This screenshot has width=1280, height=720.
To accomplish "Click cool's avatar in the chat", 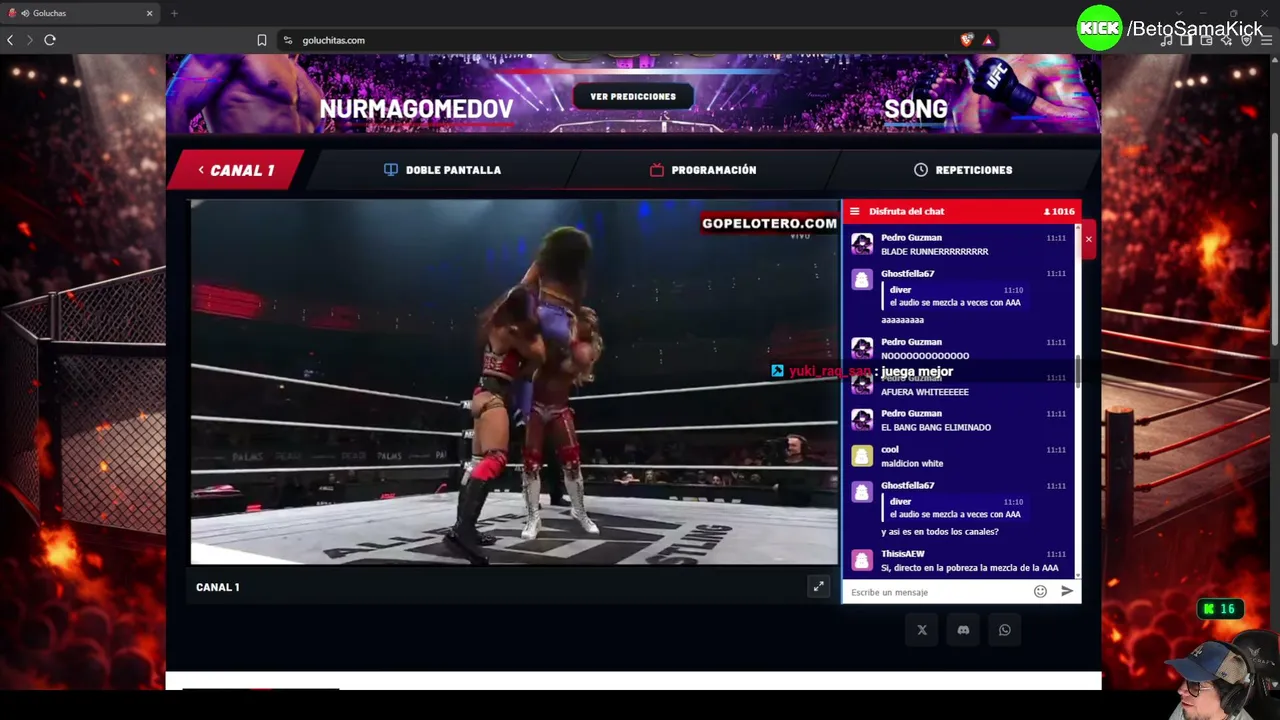I will 862,456.
